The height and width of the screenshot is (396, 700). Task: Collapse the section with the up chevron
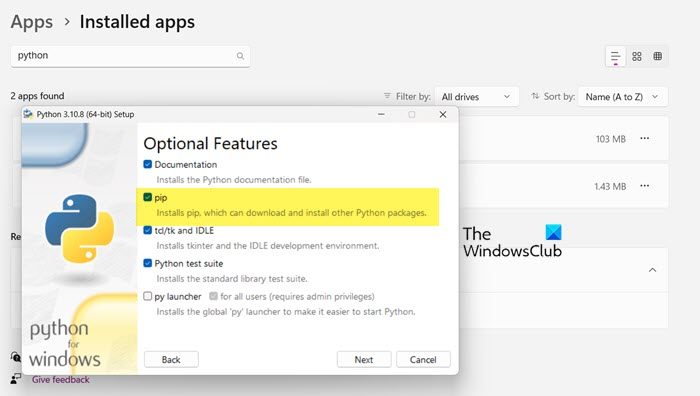pos(652,270)
